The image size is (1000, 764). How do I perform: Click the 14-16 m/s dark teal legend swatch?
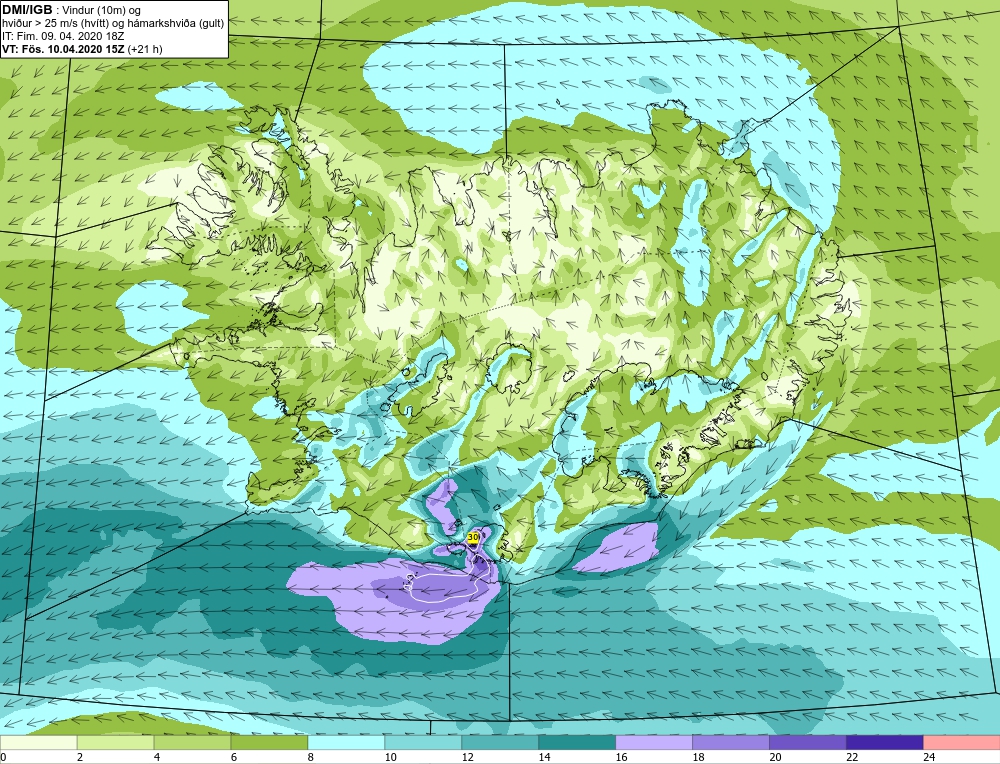click(x=577, y=743)
